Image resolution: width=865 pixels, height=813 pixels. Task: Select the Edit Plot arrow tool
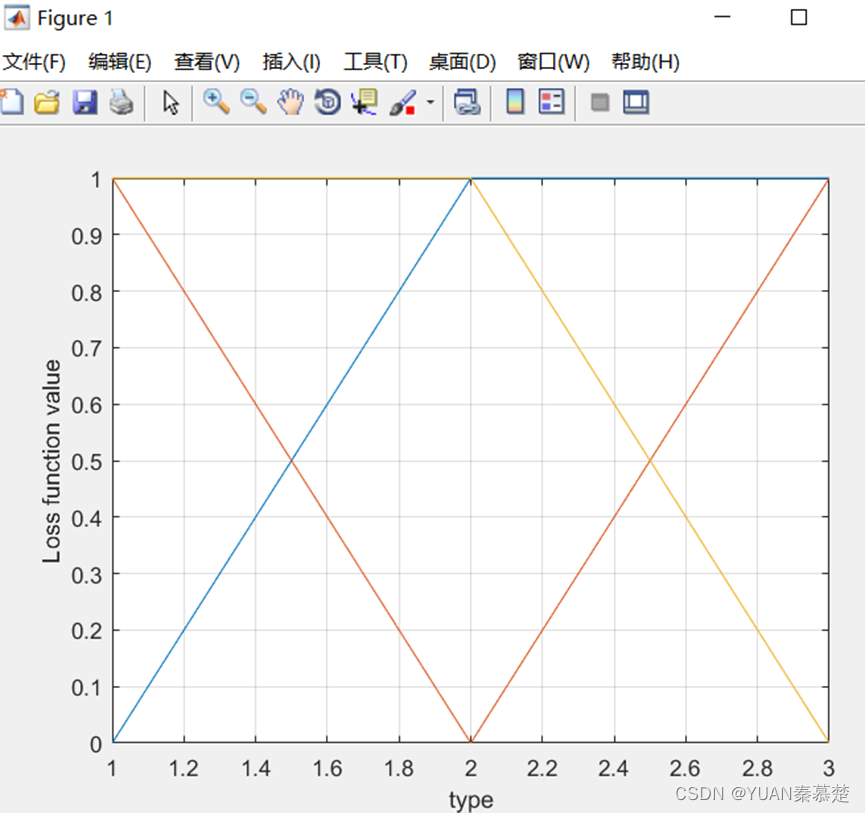[x=171, y=103]
